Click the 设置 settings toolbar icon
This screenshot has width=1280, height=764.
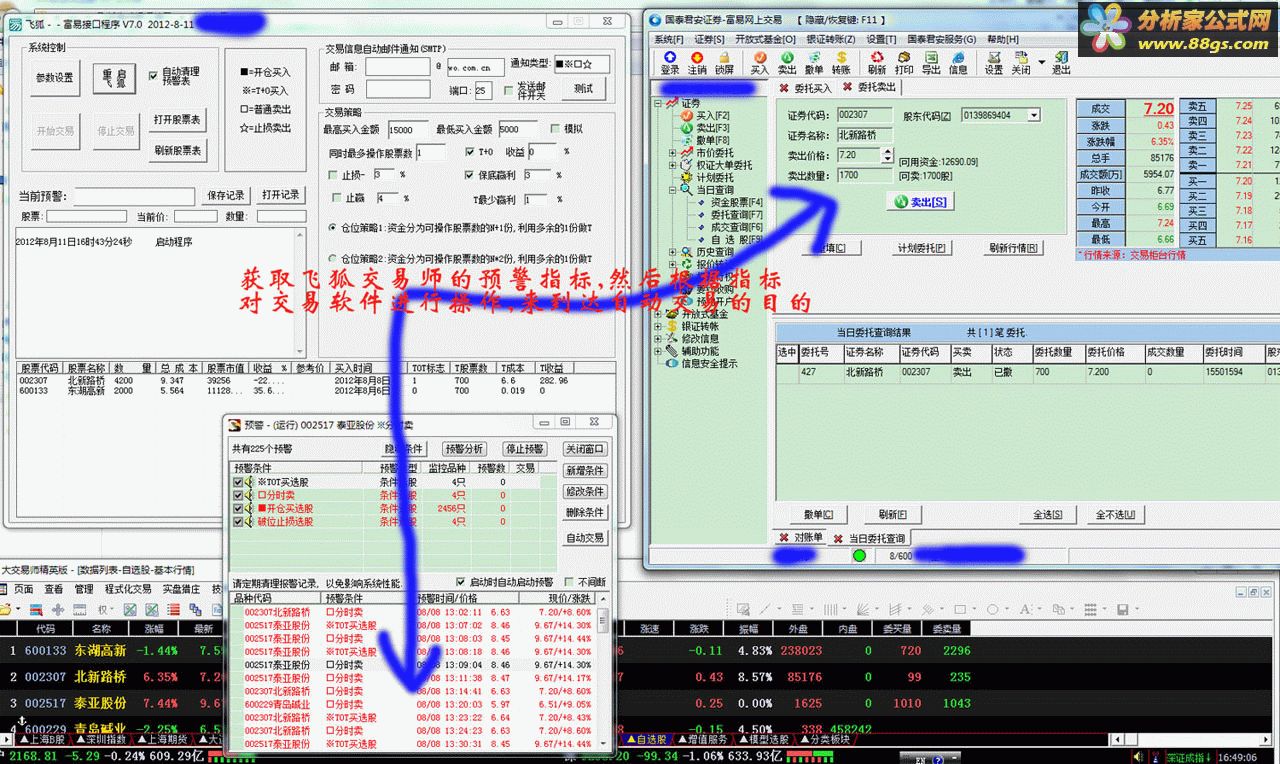994,63
